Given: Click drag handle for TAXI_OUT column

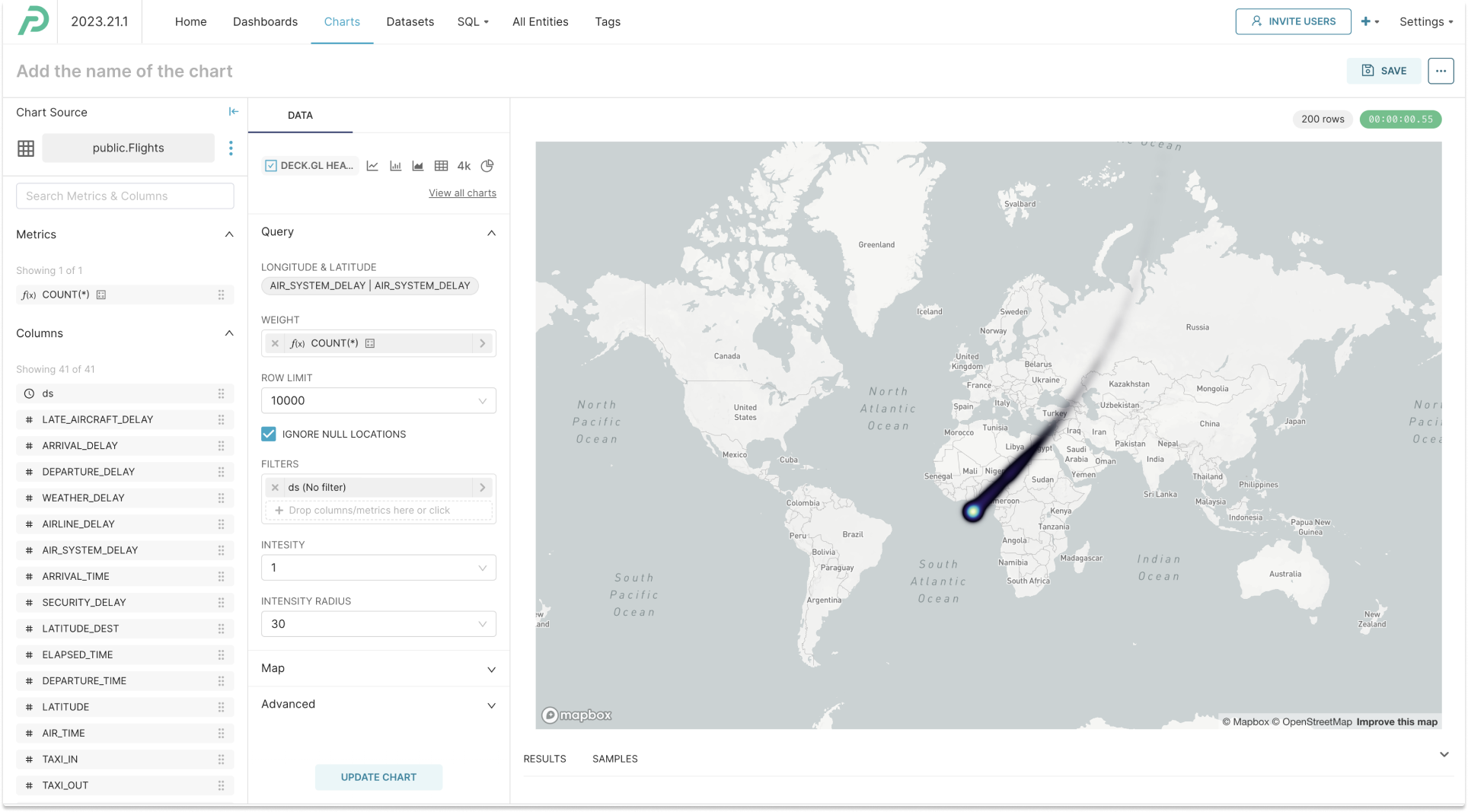Looking at the screenshot, I should pos(221,785).
